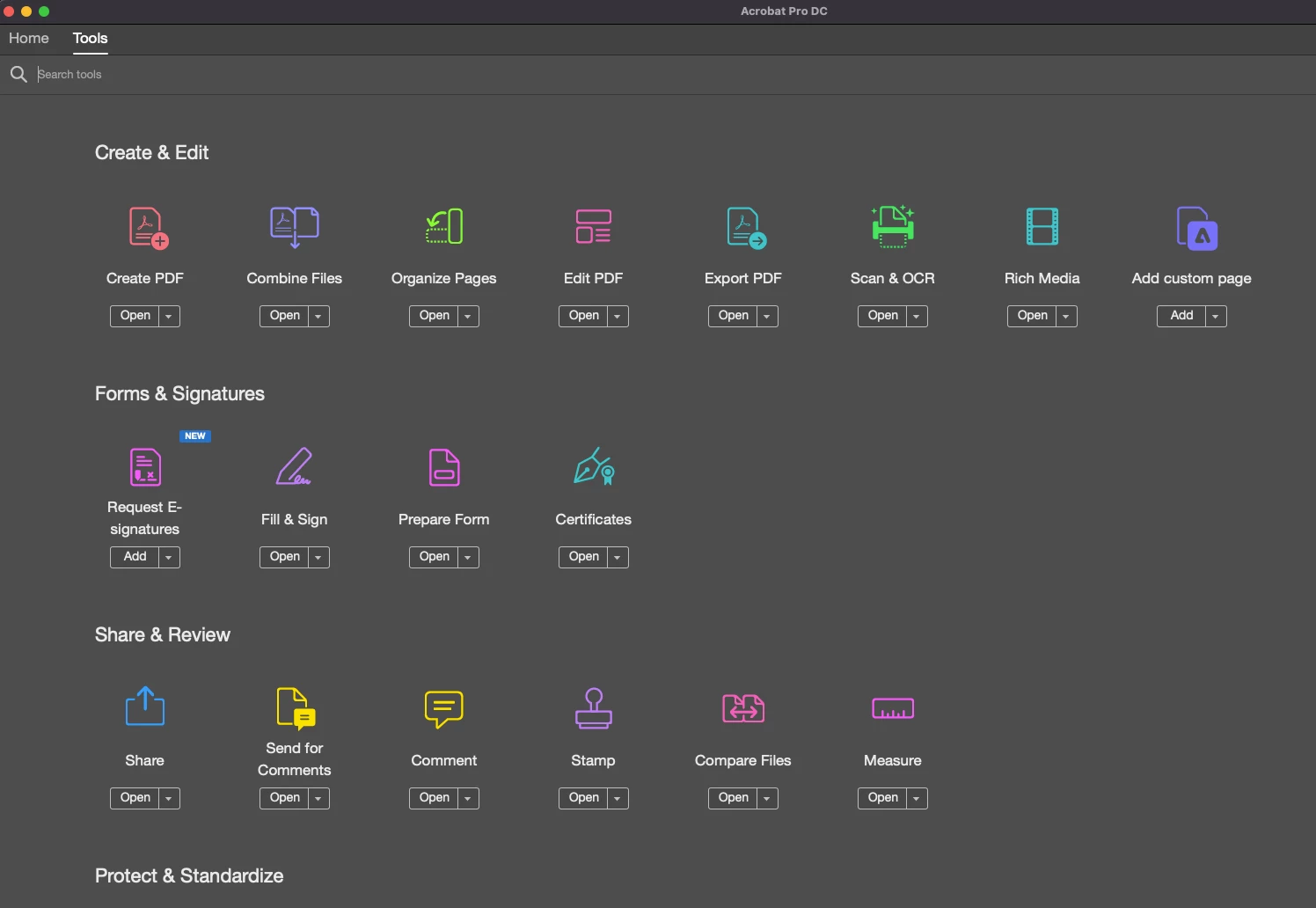Open dropdown arrow under Export PDF
Screen dimensions: 1316x908
[767, 316]
